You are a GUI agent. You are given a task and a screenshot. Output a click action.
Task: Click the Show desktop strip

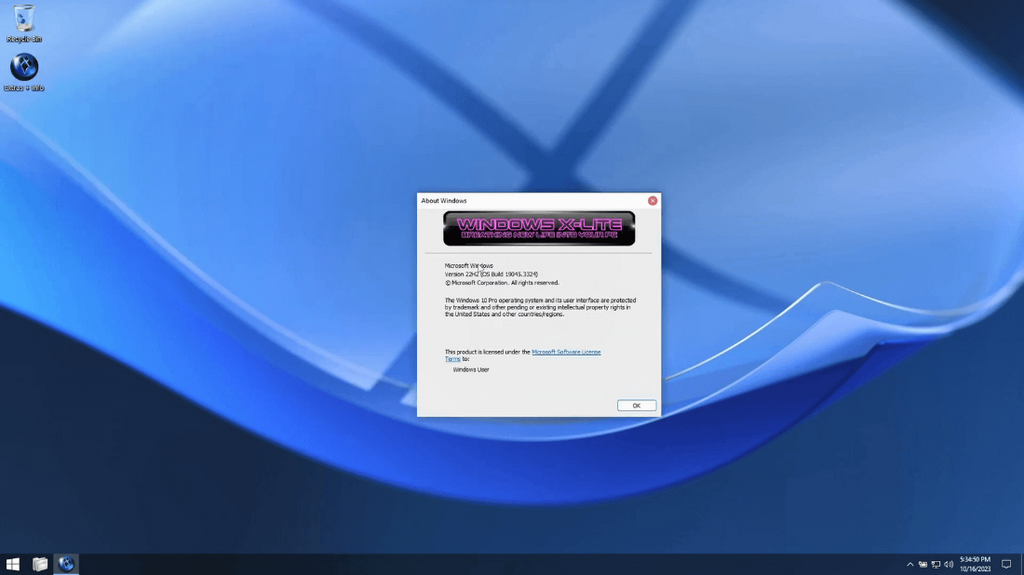tap(1021, 564)
